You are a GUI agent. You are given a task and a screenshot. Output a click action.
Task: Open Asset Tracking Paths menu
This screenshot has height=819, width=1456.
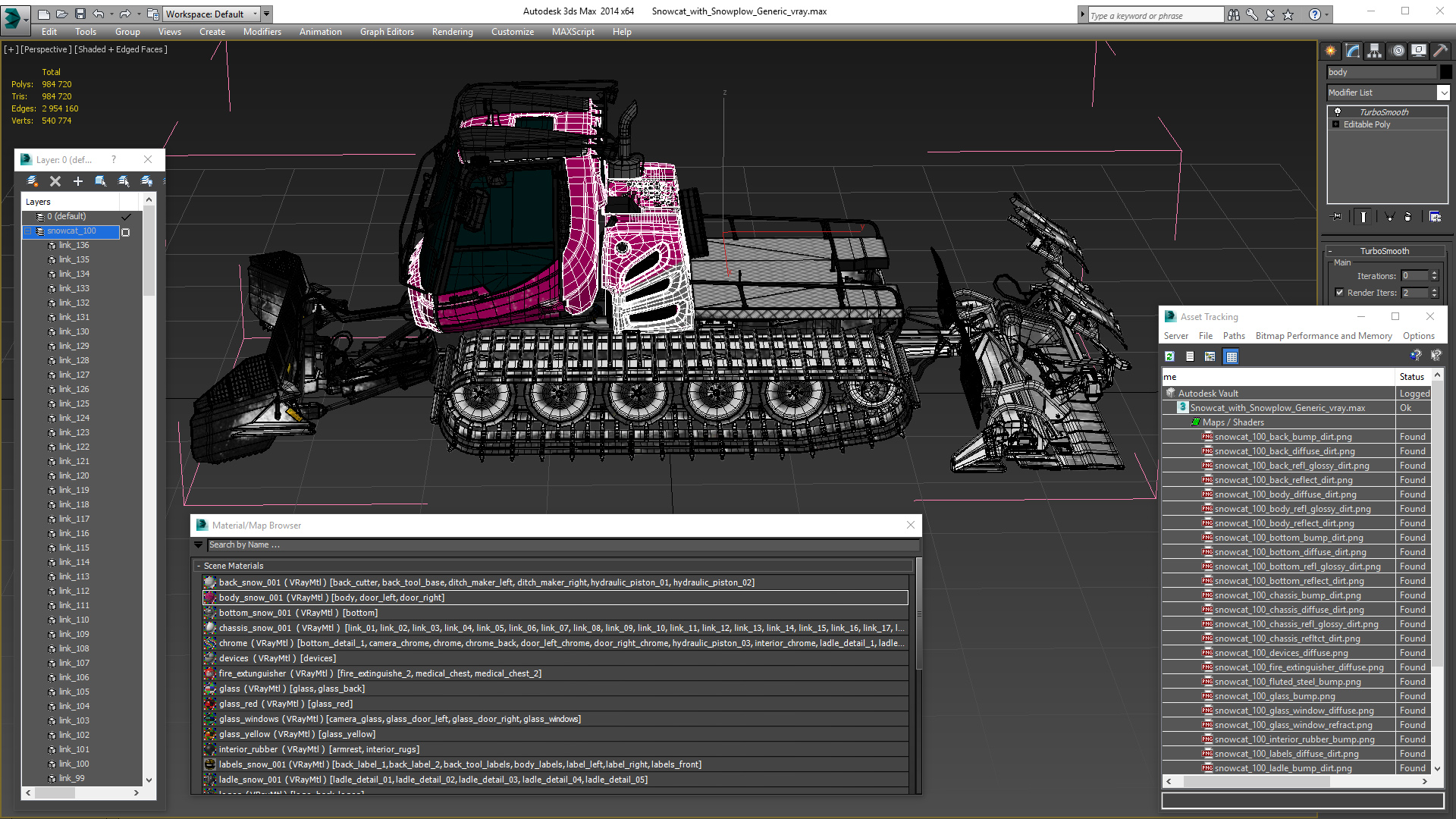tap(1233, 336)
